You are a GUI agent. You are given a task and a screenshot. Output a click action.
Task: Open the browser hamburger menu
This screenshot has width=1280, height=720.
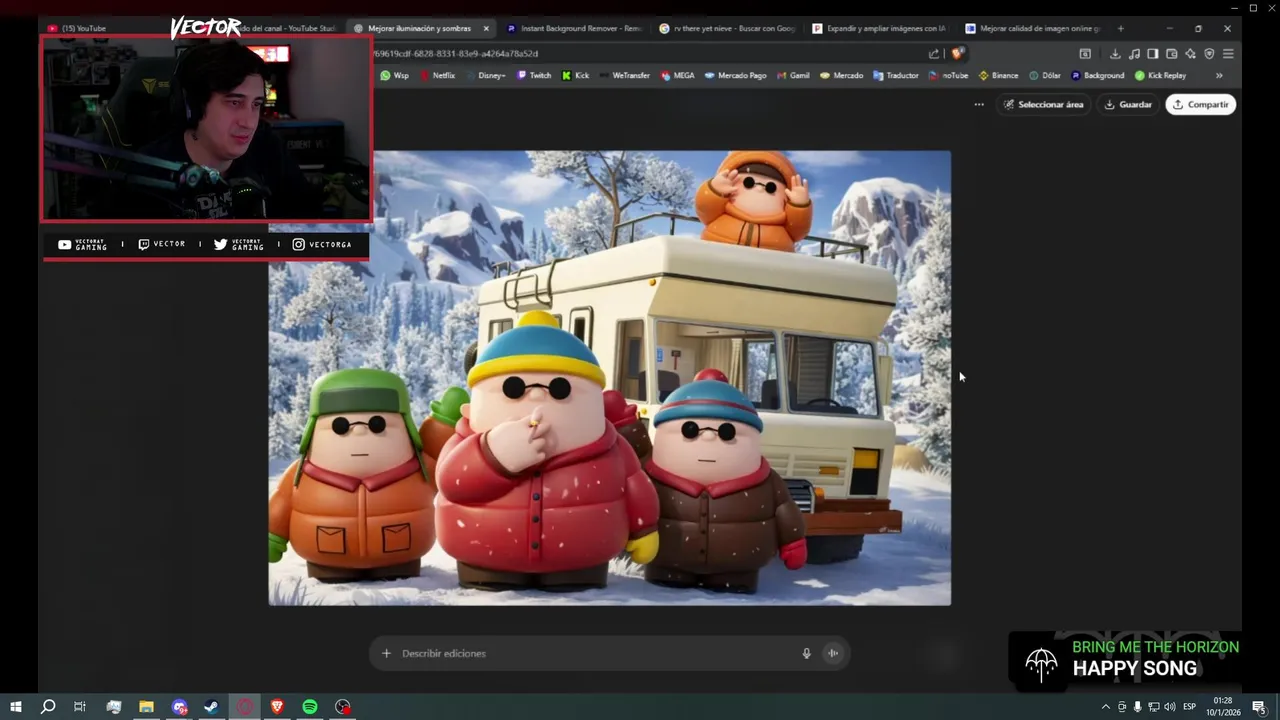(x=1228, y=54)
